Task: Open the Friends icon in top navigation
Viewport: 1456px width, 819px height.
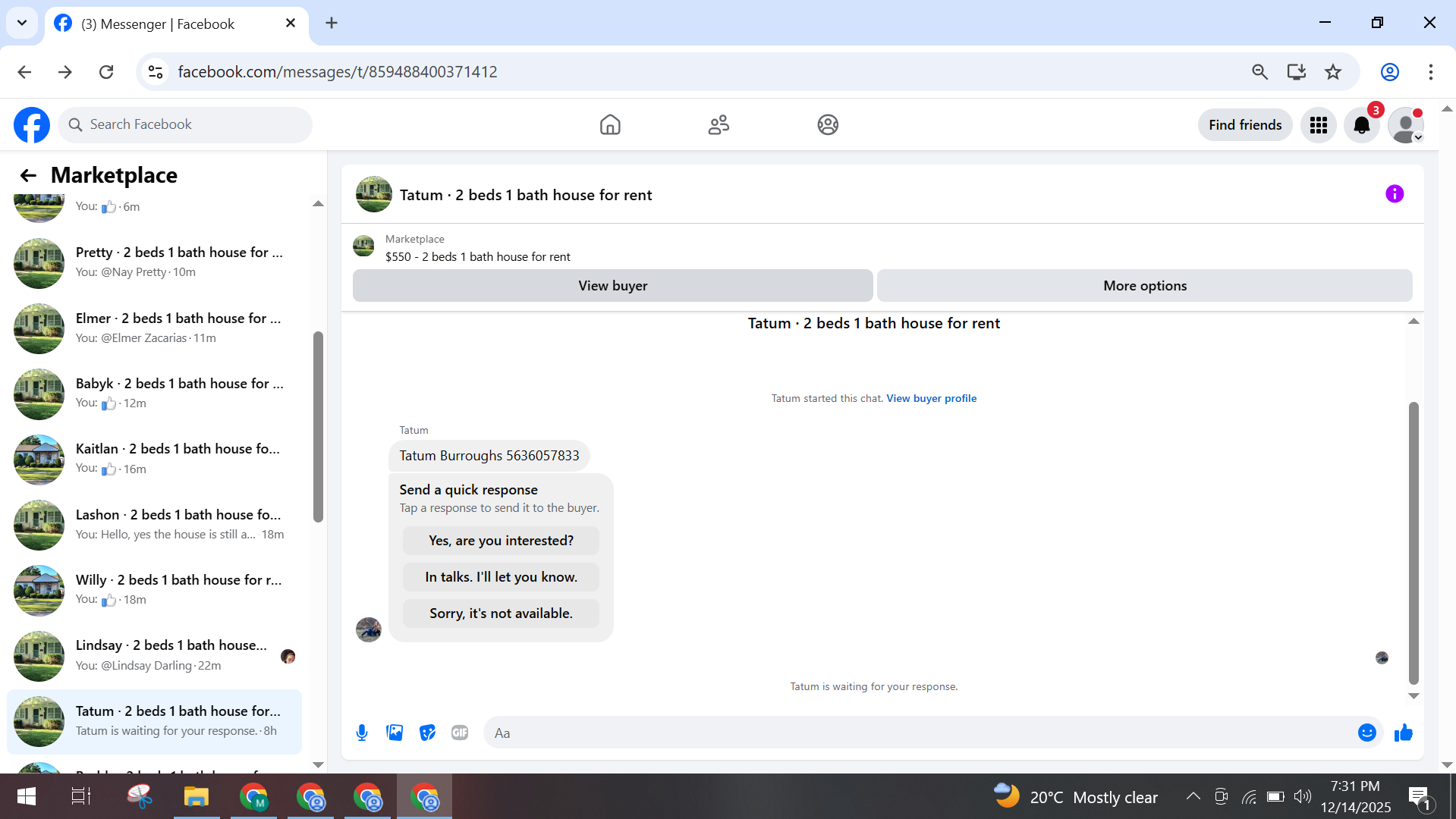Action: [x=719, y=125]
